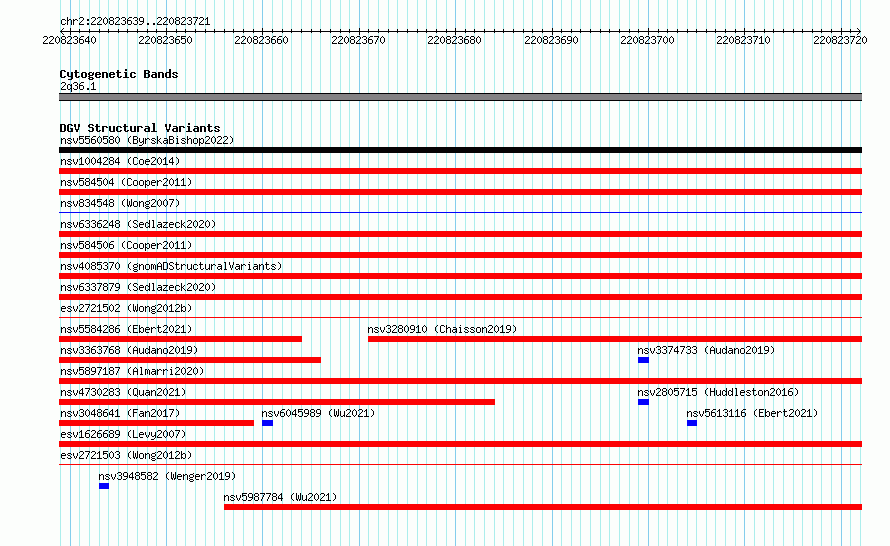The height and width of the screenshot is (546, 890).
Task: Click the red nsv3363768 variant bar
Action: pyautogui.click(x=190, y=360)
